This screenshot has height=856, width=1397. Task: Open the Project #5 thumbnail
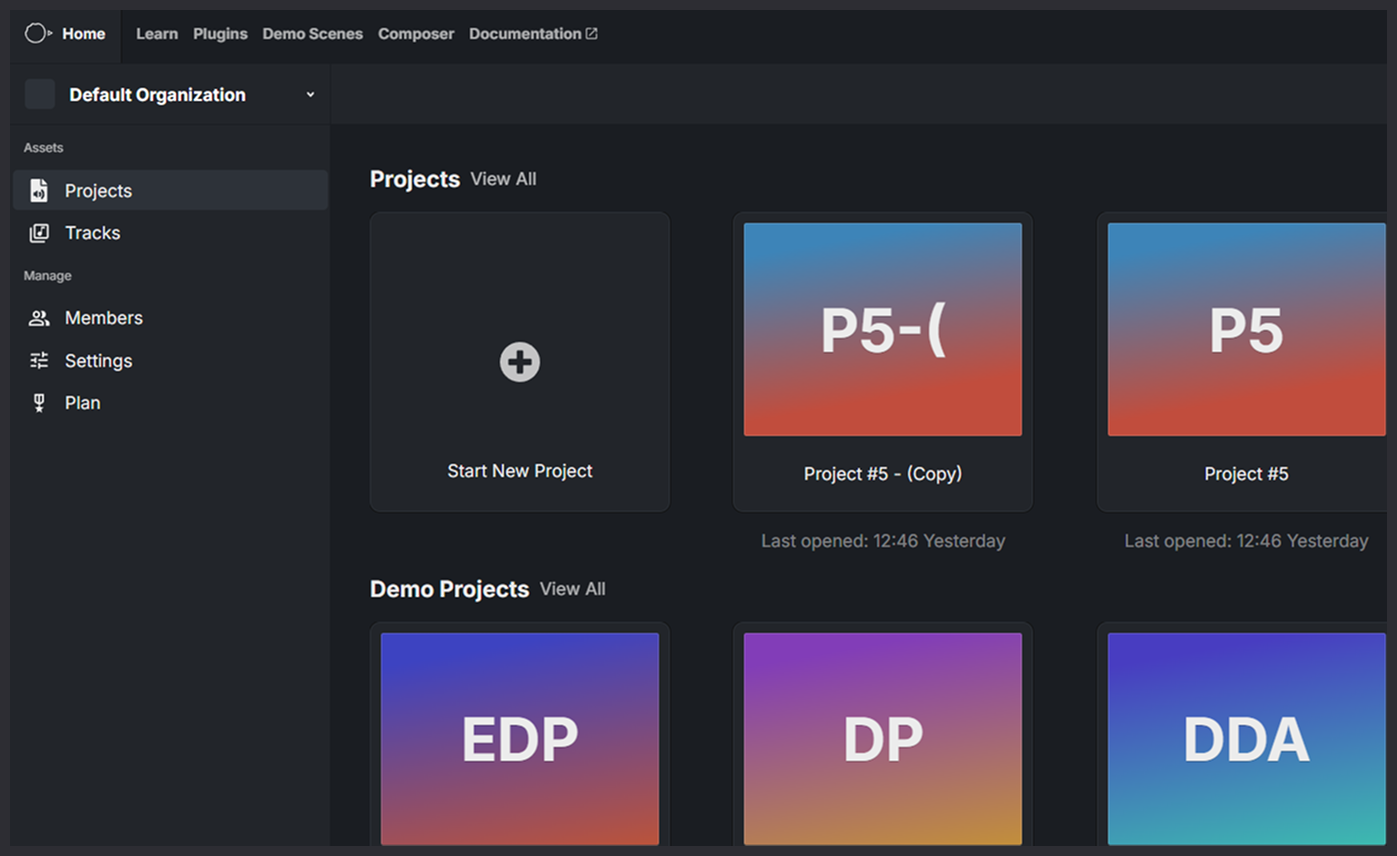(1245, 328)
